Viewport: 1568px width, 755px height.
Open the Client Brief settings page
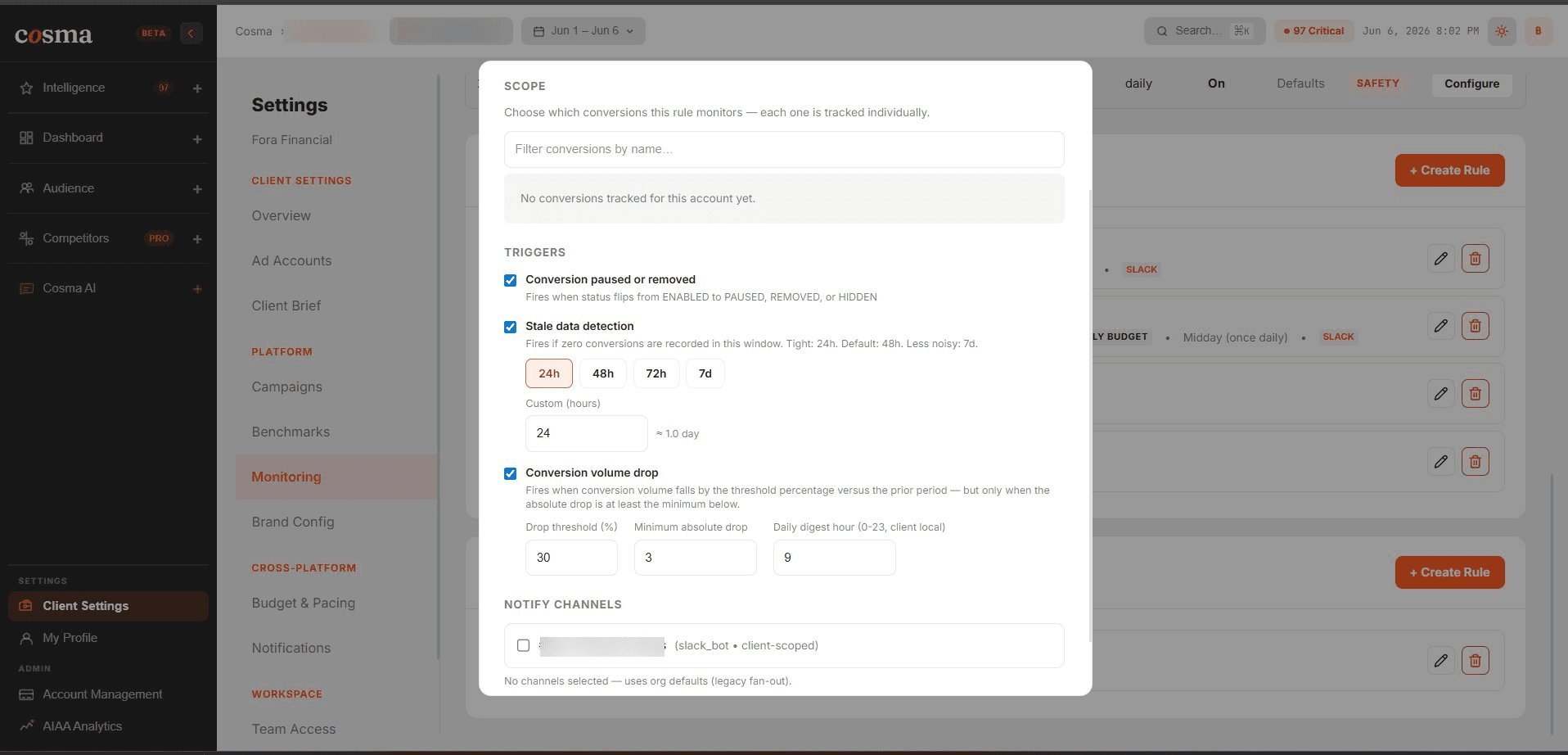pos(286,305)
